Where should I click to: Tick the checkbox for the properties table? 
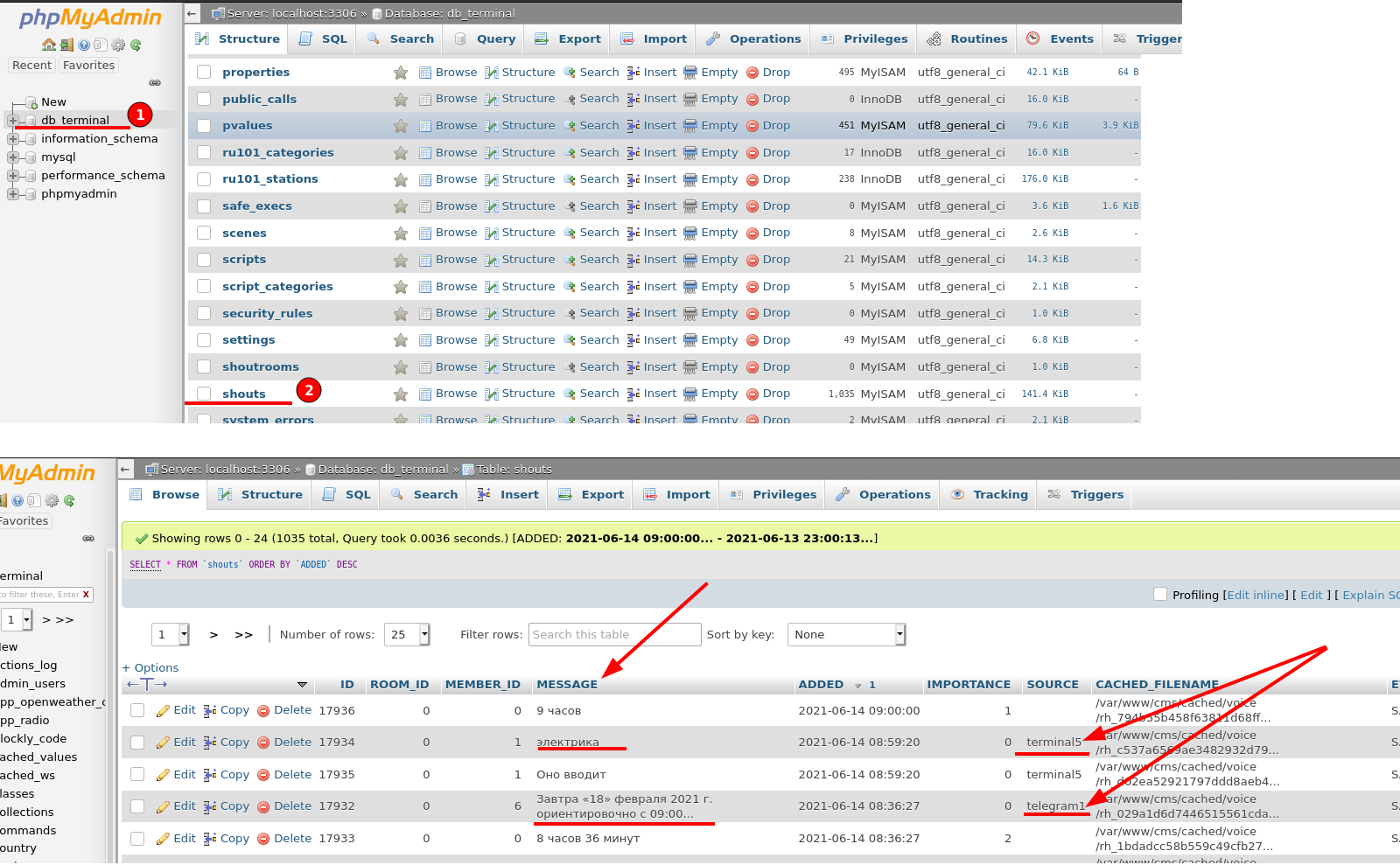(x=204, y=72)
